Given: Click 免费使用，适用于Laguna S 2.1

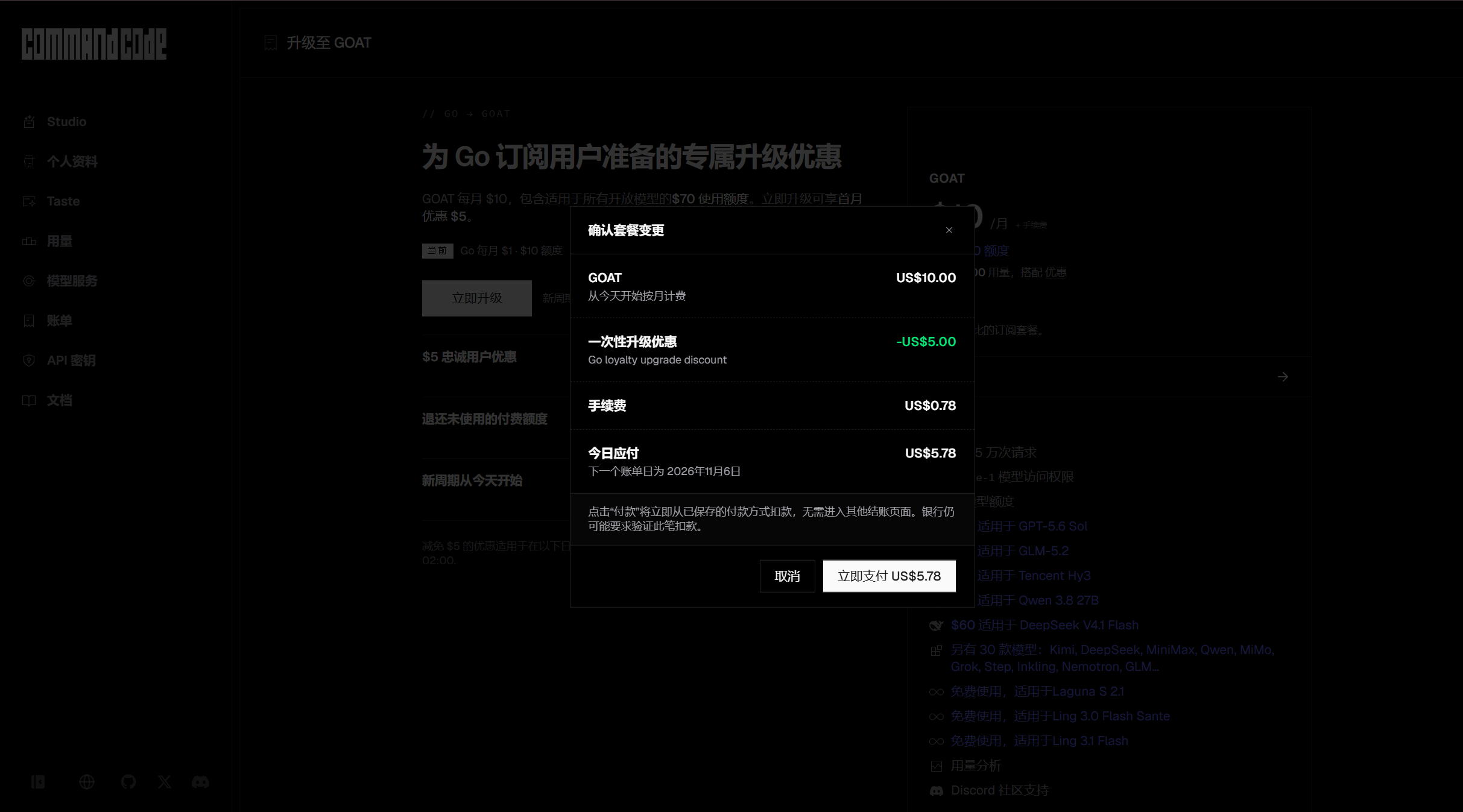Looking at the screenshot, I should (1037, 691).
